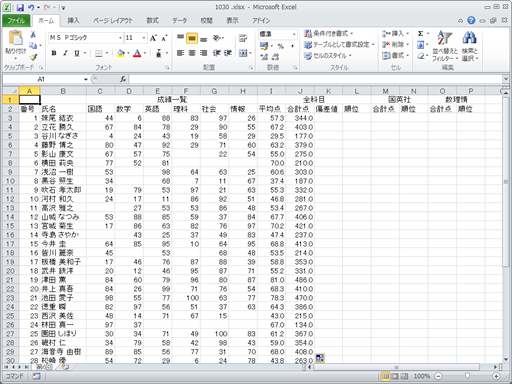Switch to the 挿入 ribbon tab
This screenshot has height=384, width=512.
pos(73,21)
